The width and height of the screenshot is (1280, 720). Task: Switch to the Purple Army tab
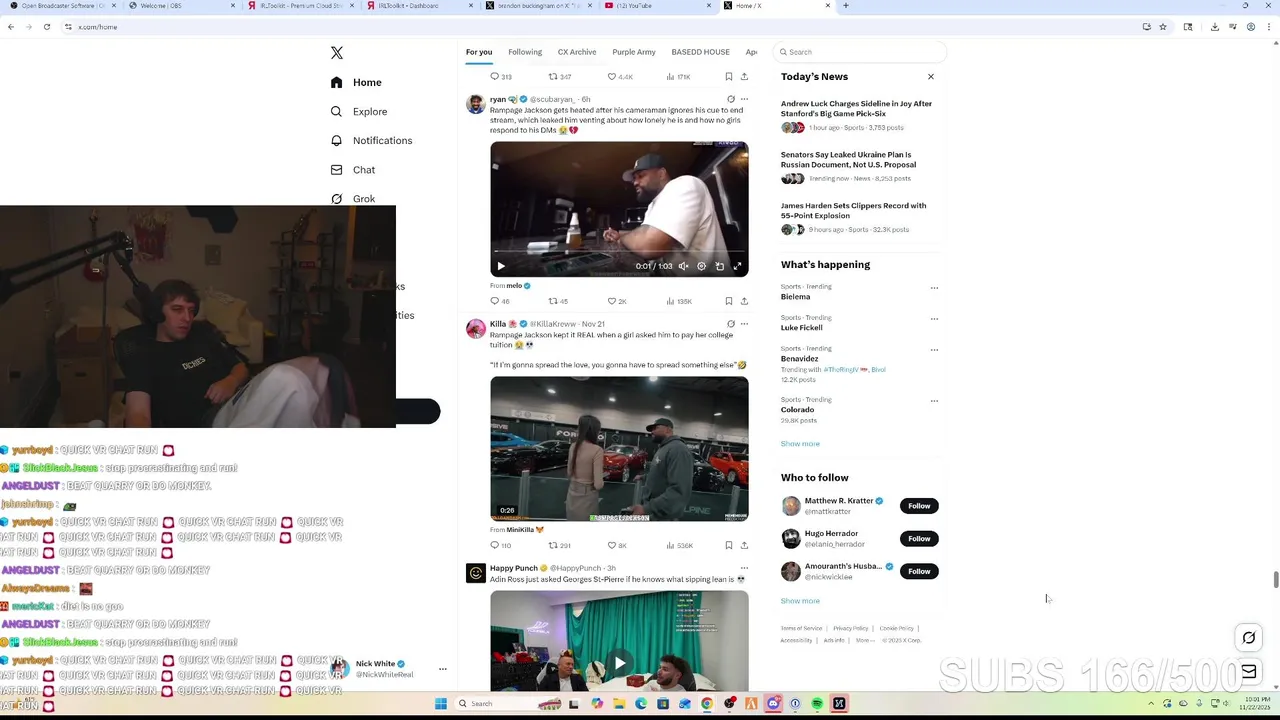[x=634, y=52]
